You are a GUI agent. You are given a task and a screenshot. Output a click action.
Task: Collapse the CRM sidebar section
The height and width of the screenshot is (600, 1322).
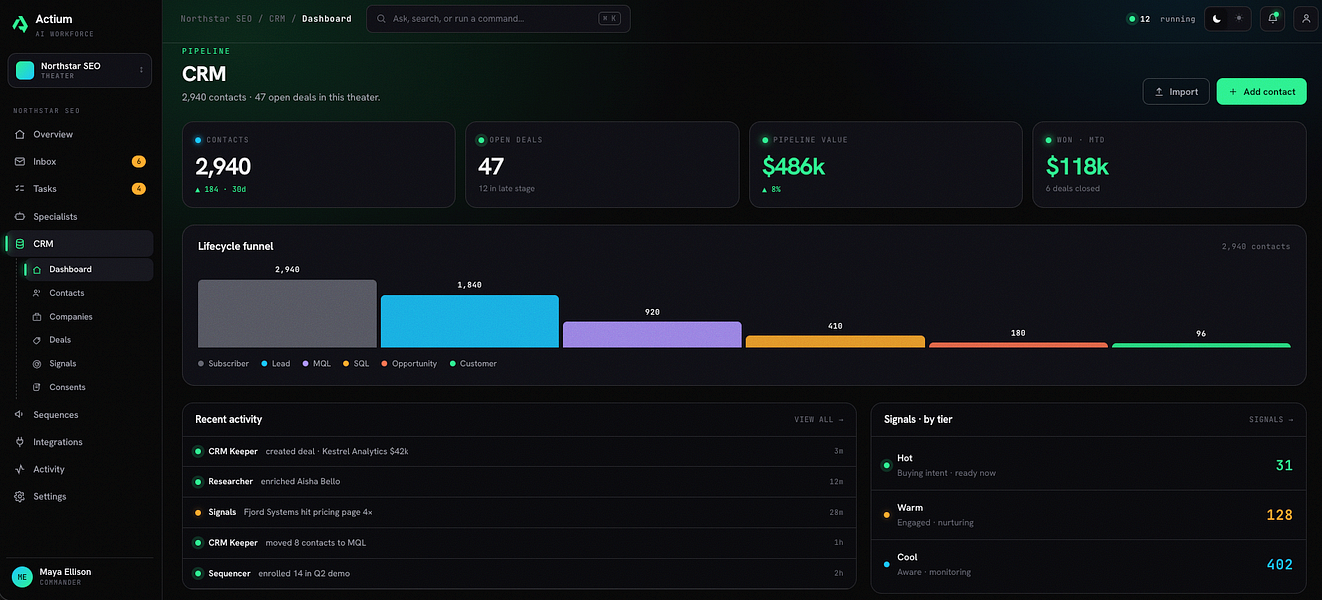pos(80,243)
